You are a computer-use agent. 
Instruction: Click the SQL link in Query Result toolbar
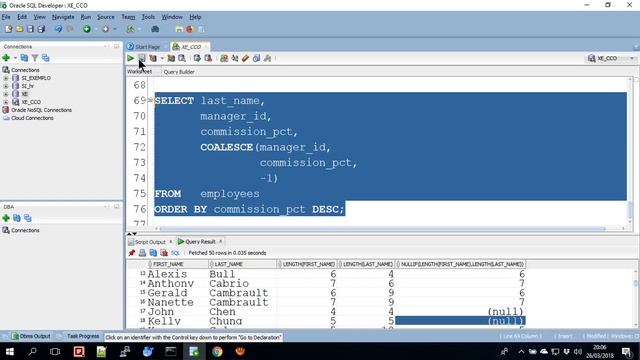(x=175, y=253)
